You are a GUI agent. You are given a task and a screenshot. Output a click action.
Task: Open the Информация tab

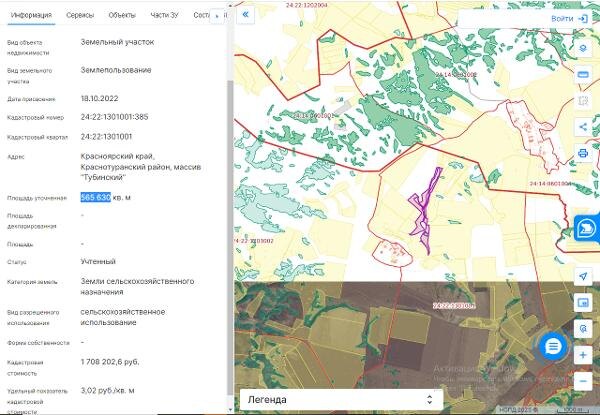31,15
